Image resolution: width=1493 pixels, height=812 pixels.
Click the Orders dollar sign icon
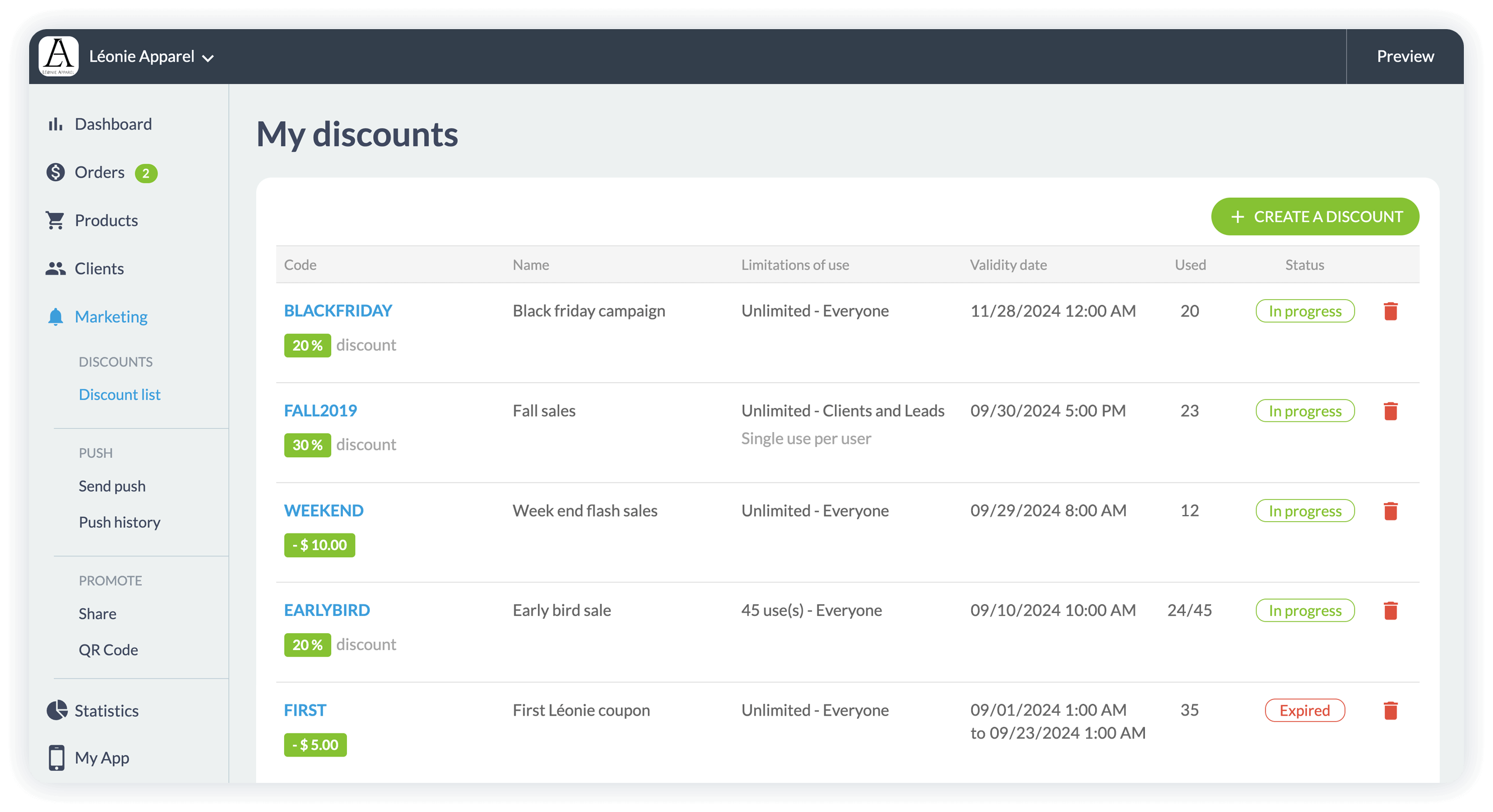55,172
